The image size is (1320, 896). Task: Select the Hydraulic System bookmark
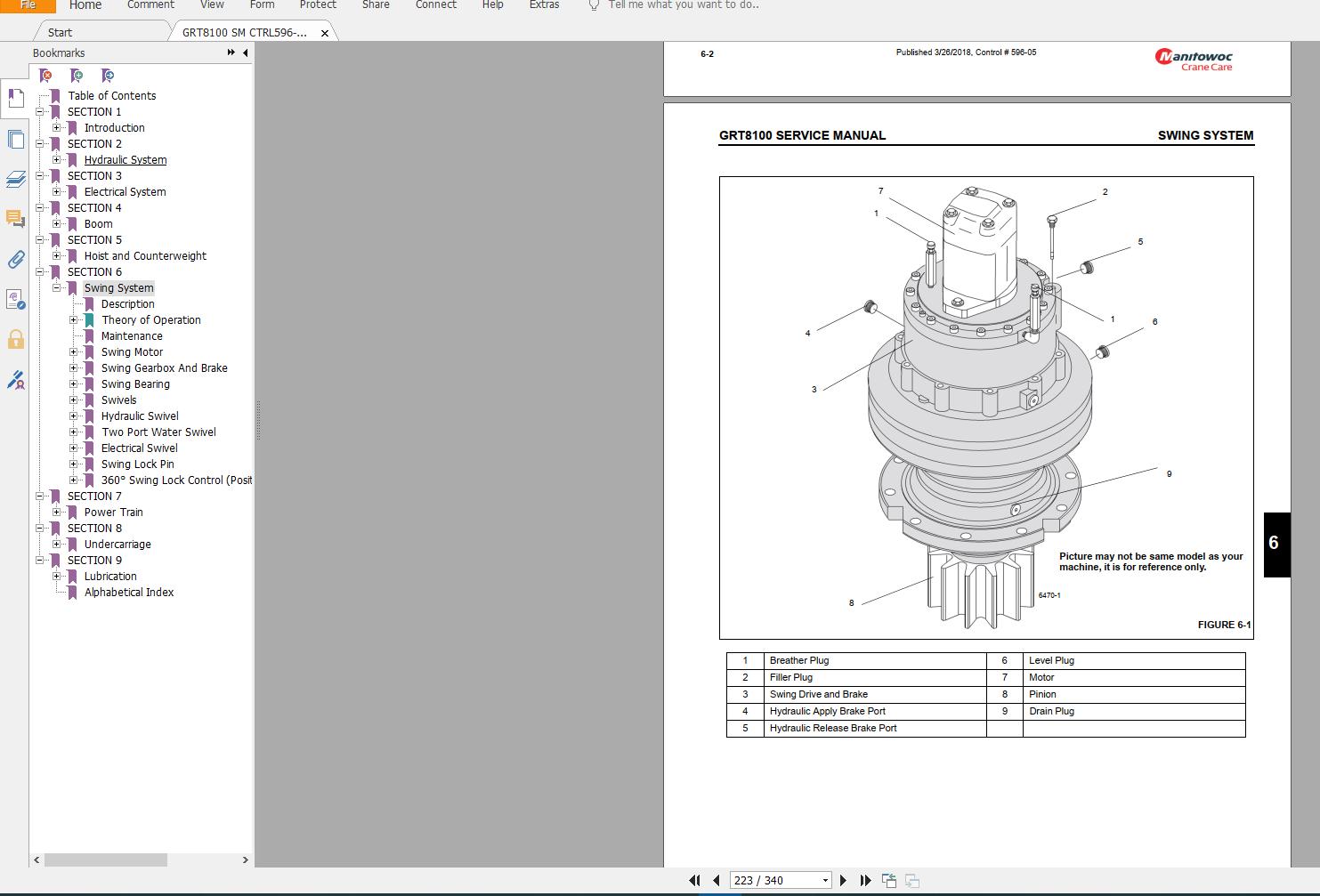[126, 159]
